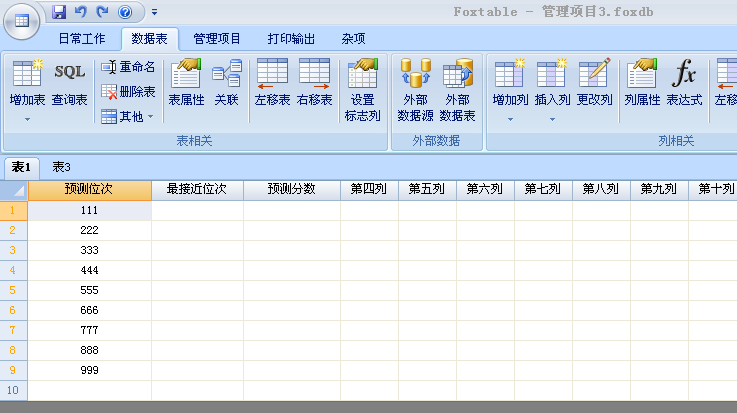Screen dimensions: 737x413
Task: Expand the 插入列 dropdown arrow
Action: [x=552, y=119]
